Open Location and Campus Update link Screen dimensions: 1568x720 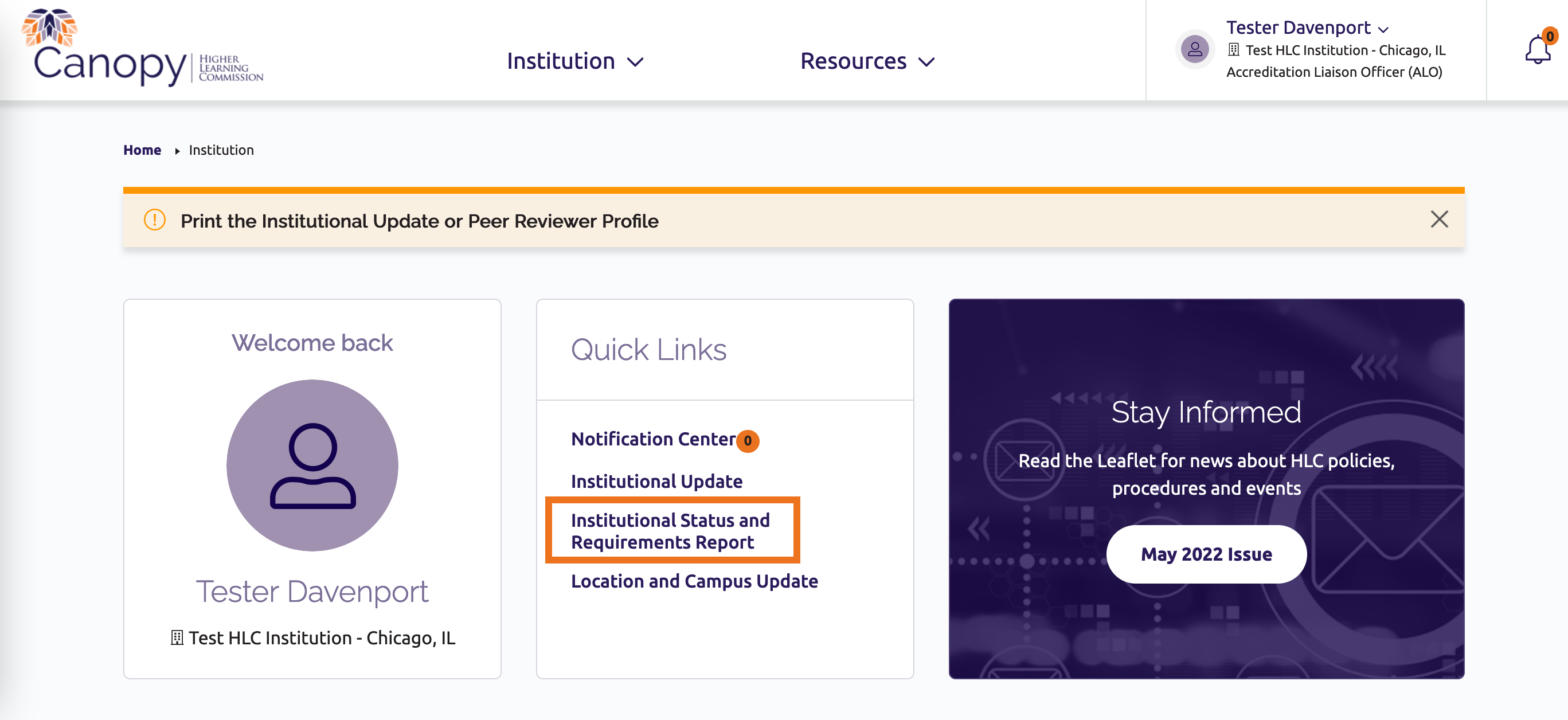pyautogui.click(x=694, y=581)
